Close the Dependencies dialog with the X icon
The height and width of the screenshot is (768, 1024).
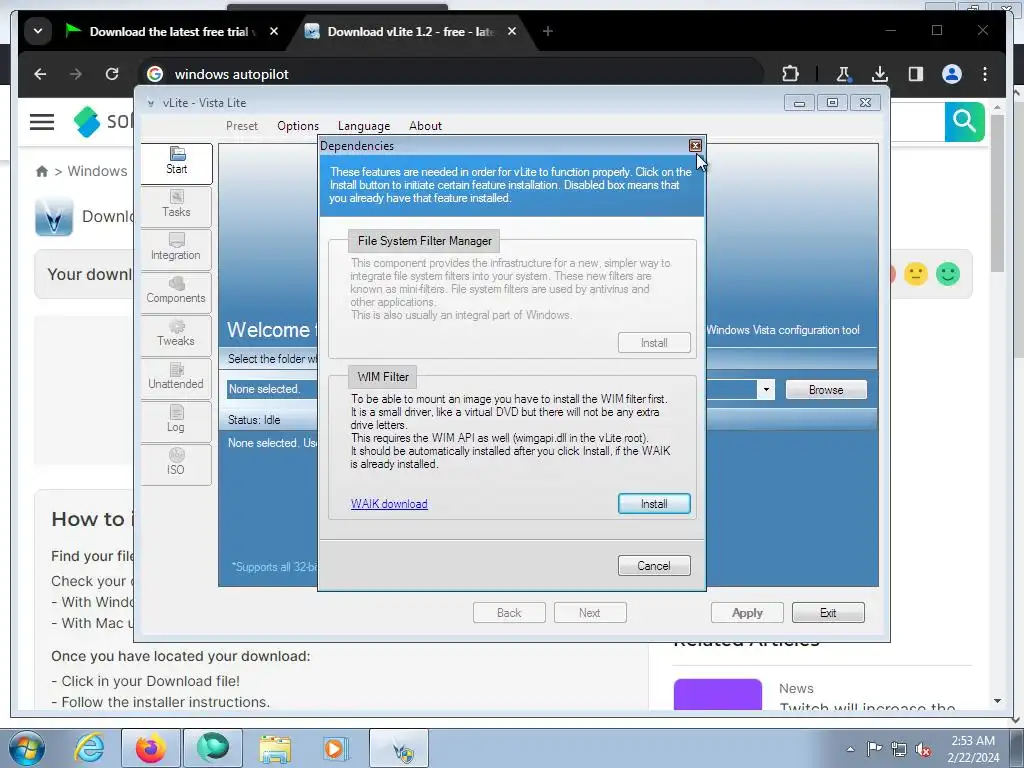(x=695, y=146)
